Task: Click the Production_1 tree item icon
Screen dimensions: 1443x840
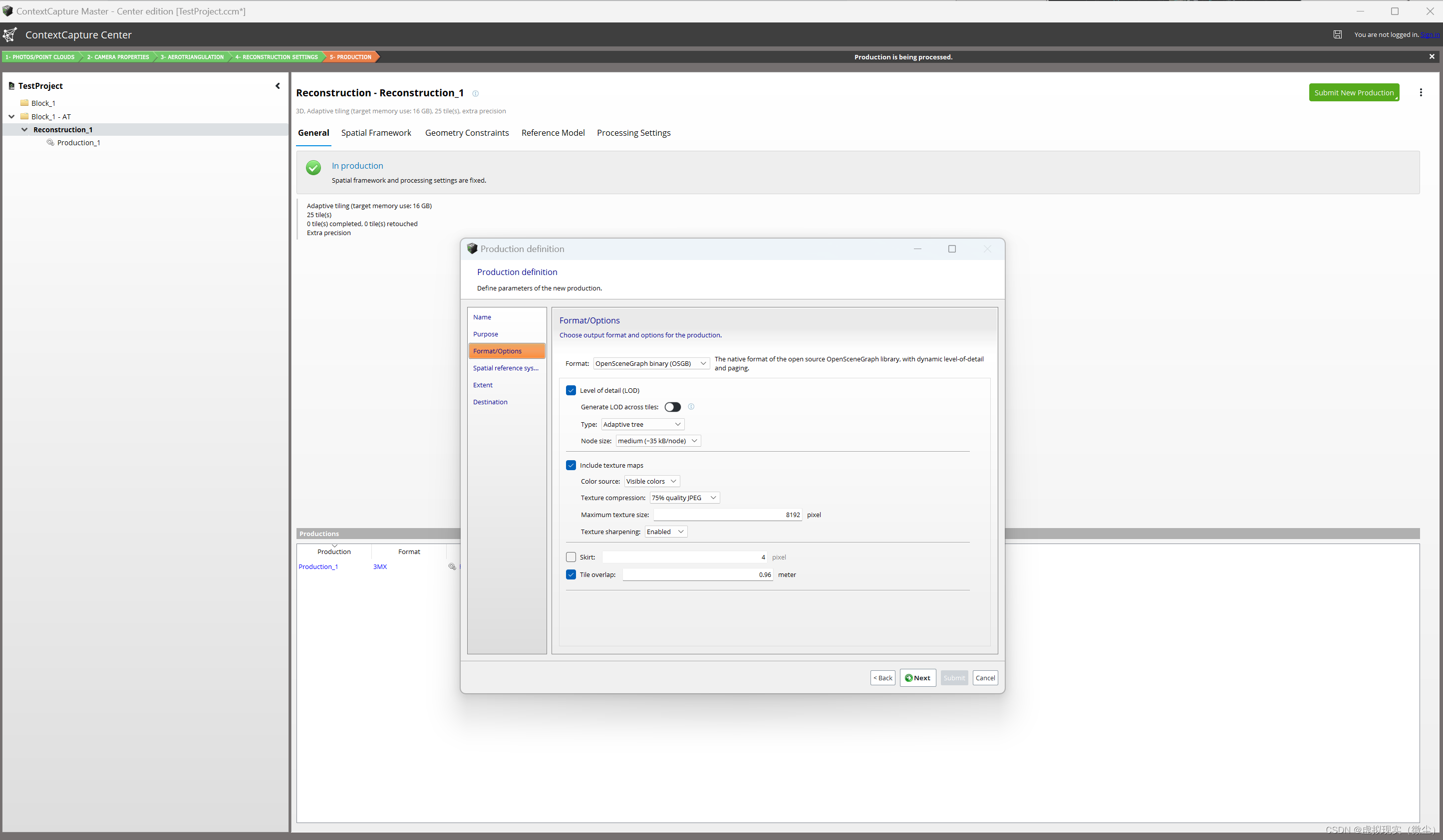Action: 50,143
